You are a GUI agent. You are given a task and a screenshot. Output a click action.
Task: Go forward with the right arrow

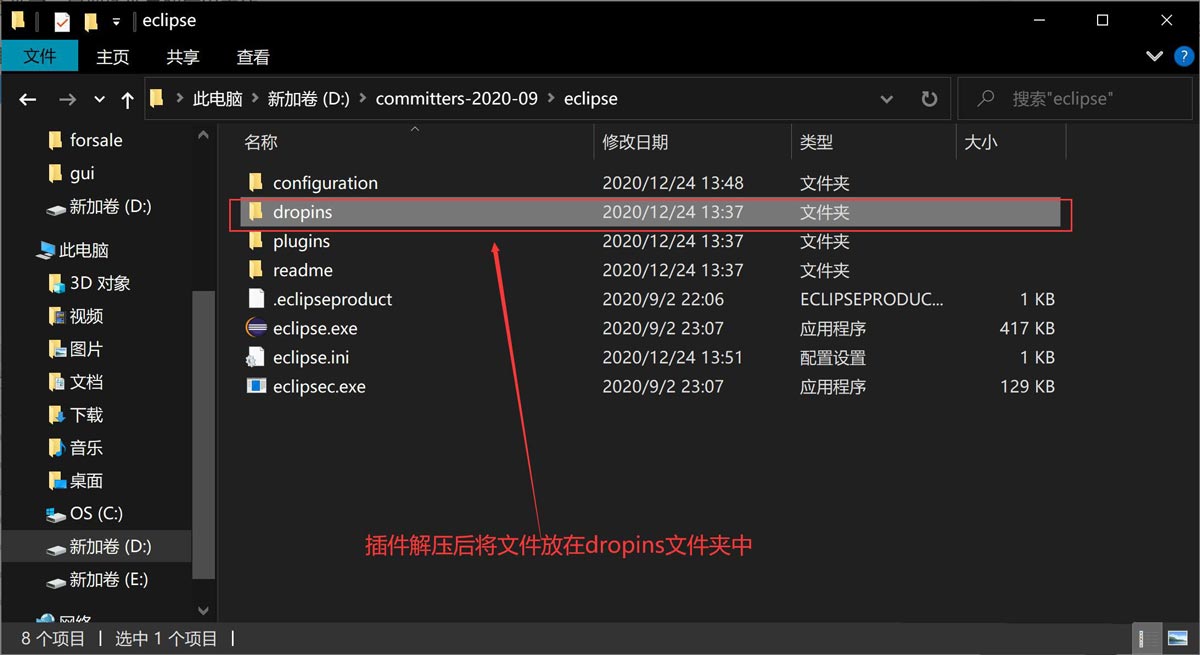pyautogui.click(x=67, y=99)
